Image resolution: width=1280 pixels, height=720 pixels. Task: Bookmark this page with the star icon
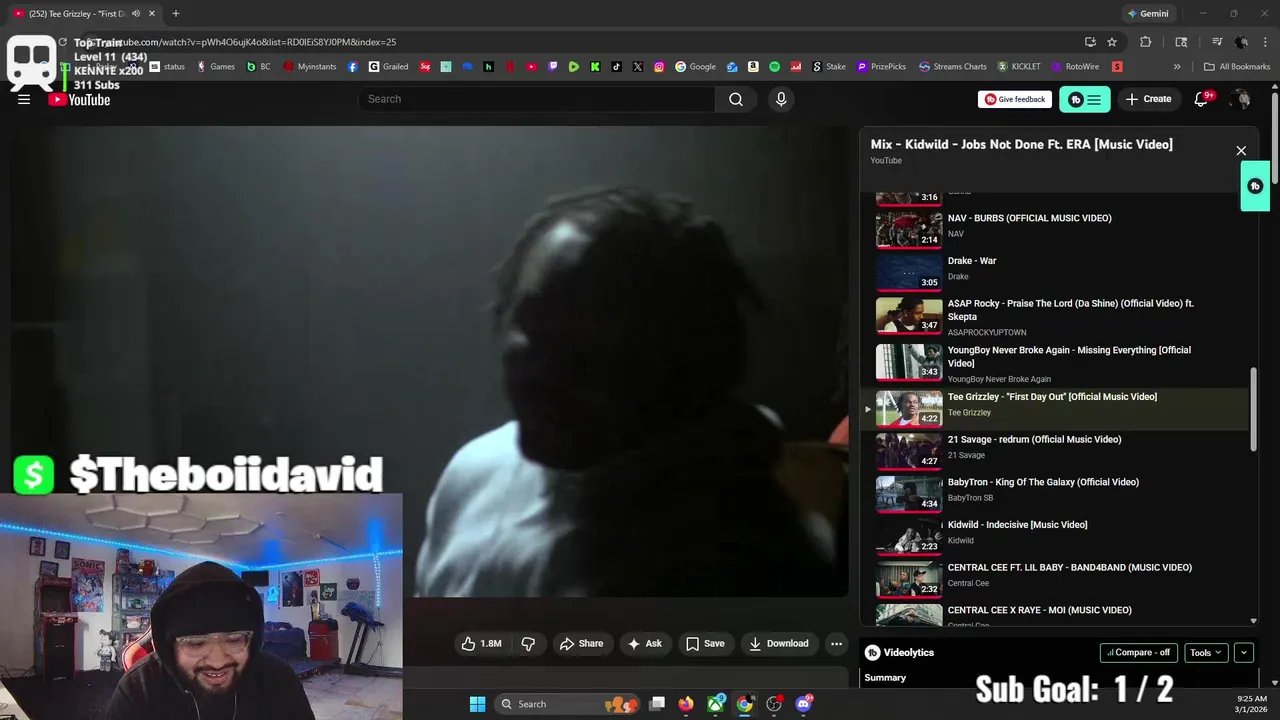[1112, 42]
